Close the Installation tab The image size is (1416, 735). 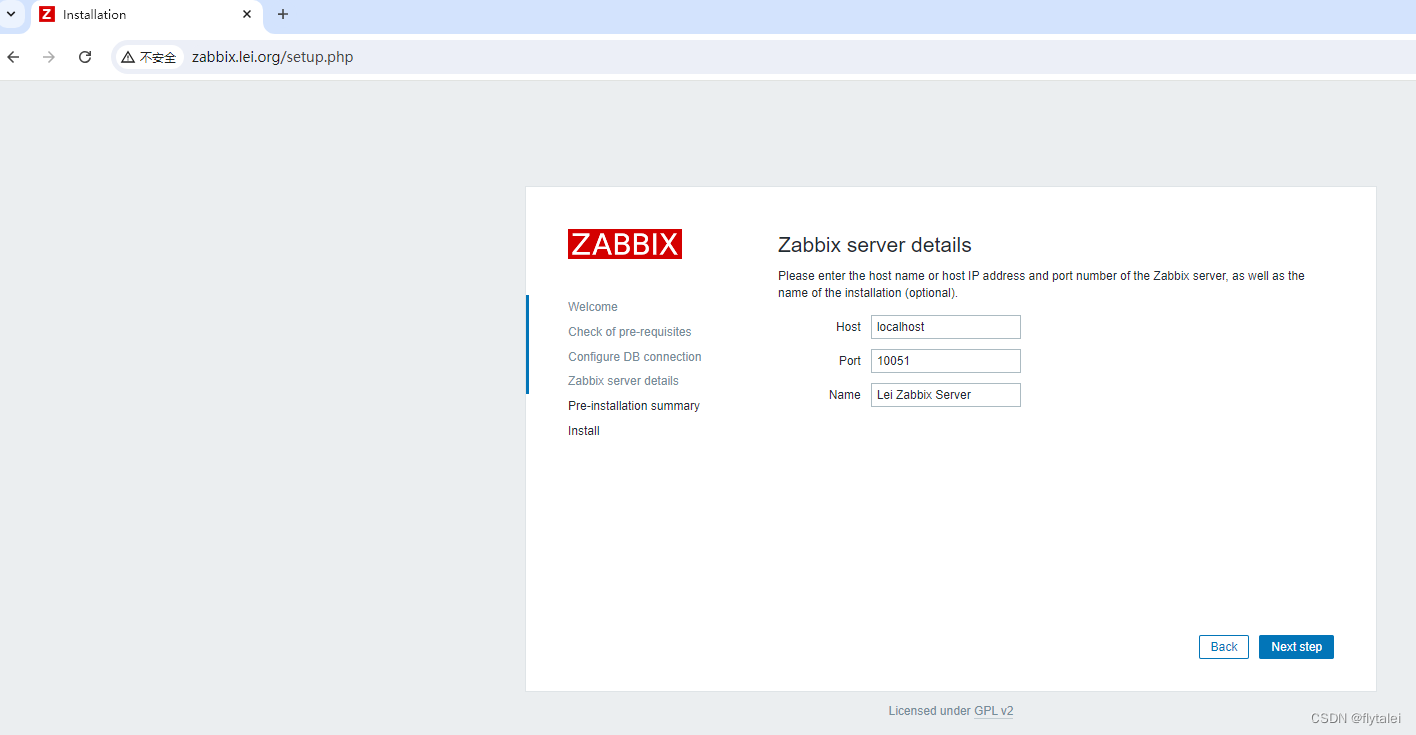point(247,14)
